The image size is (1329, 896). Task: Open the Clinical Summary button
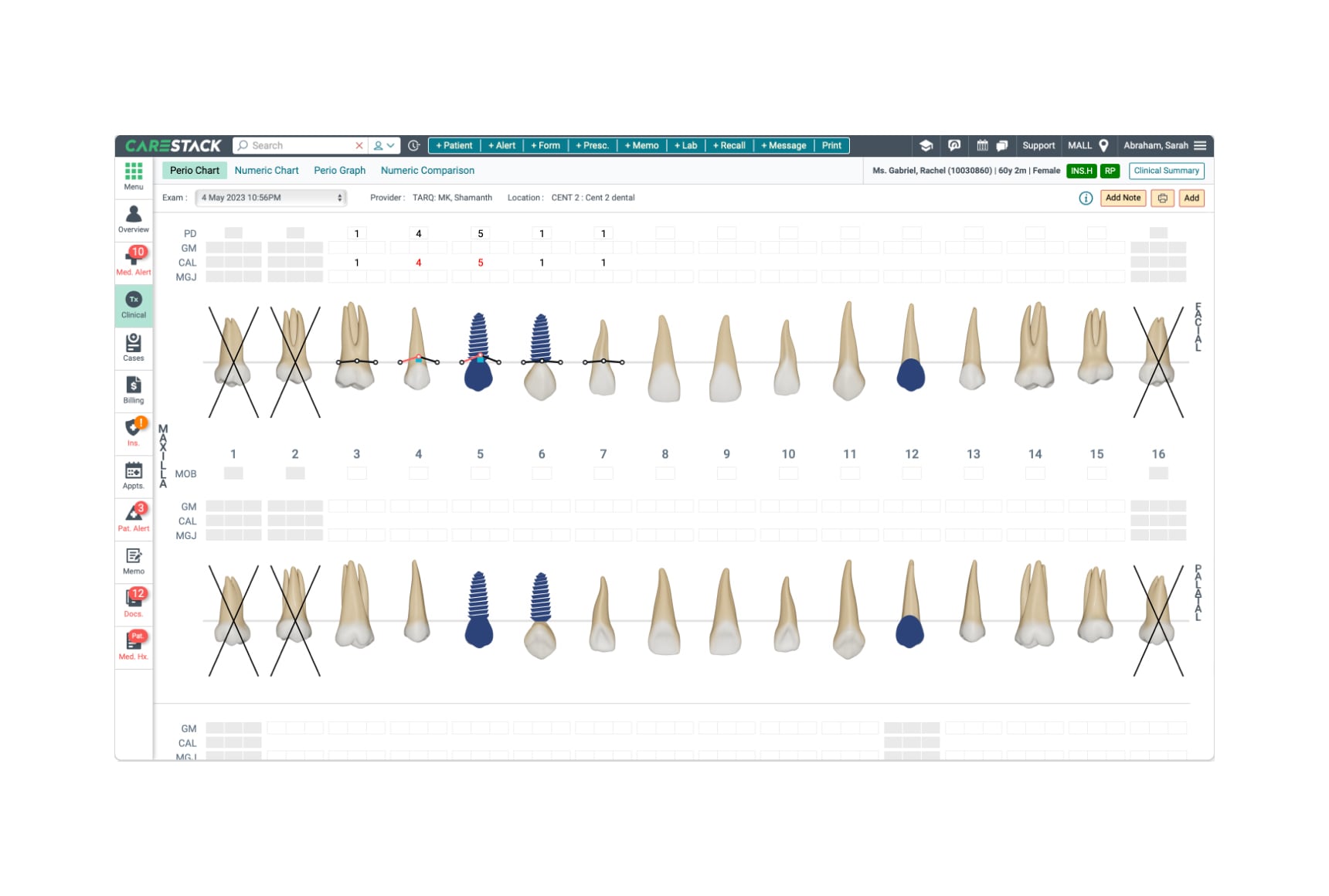(1167, 171)
